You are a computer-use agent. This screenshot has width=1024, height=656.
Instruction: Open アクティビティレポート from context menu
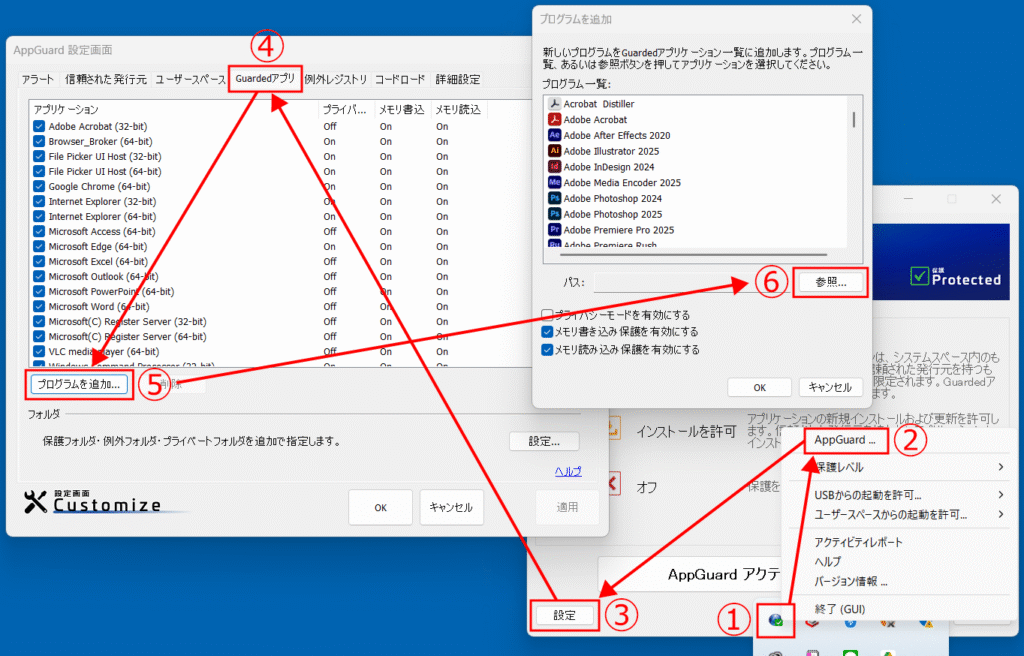[x=858, y=542]
